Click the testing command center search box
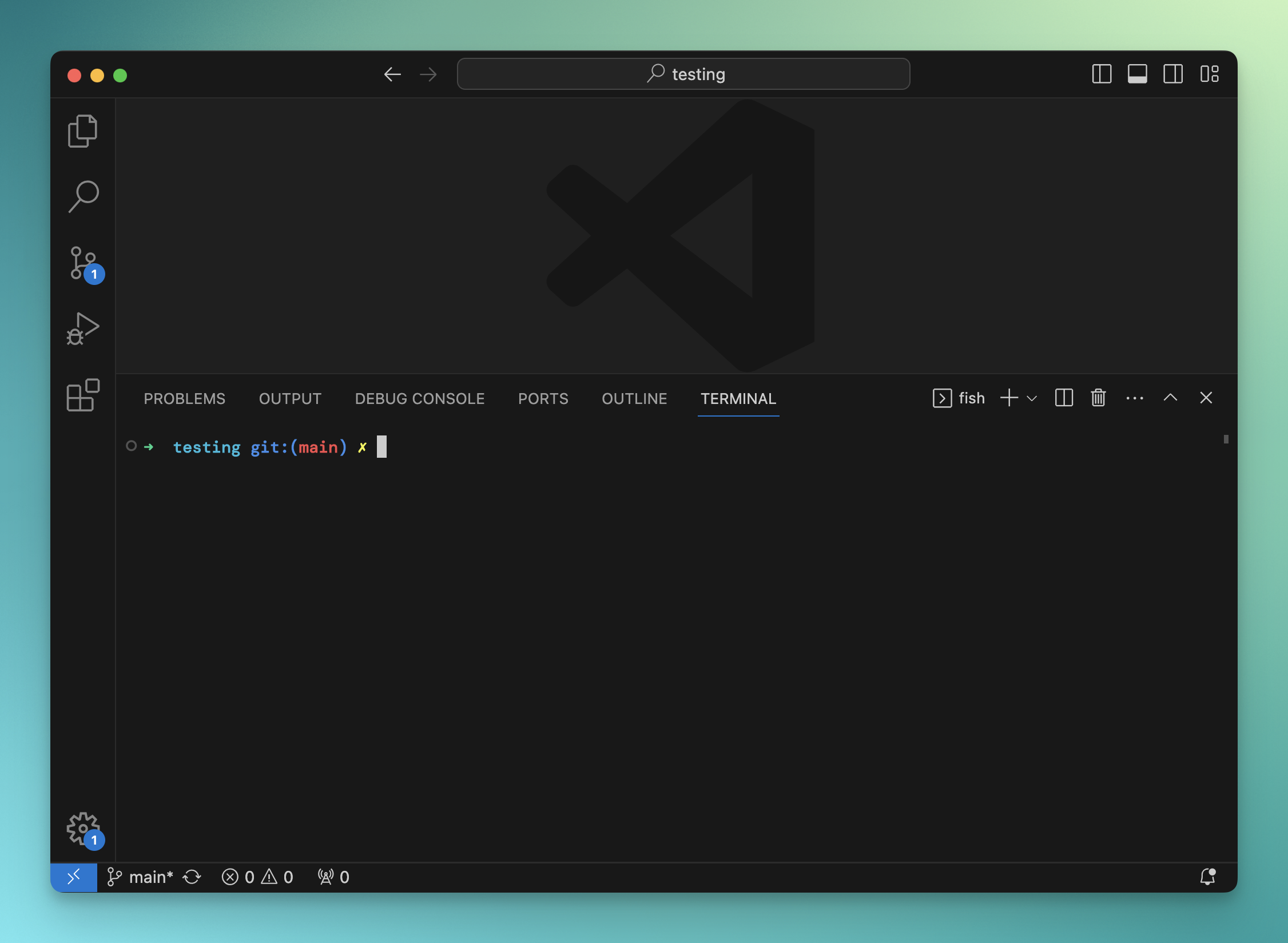The width and height of the screenshot is (1288, 943). (683, 74)
